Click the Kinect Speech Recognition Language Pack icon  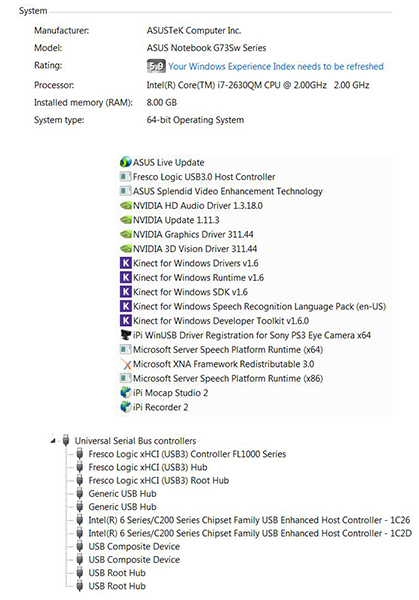(126, 306)
